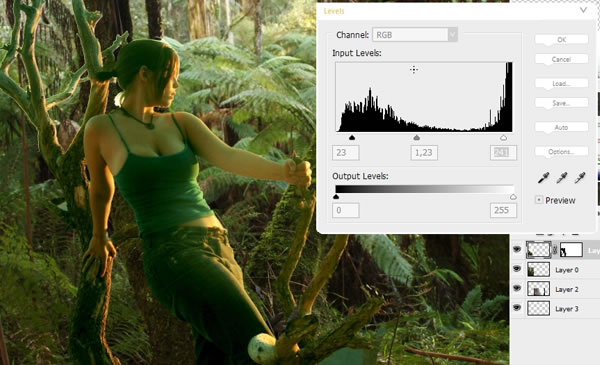Viewport: 600px width, 365px height.
Task: Select the Layer 0 thumbnail
Action: tap(538, 269)
